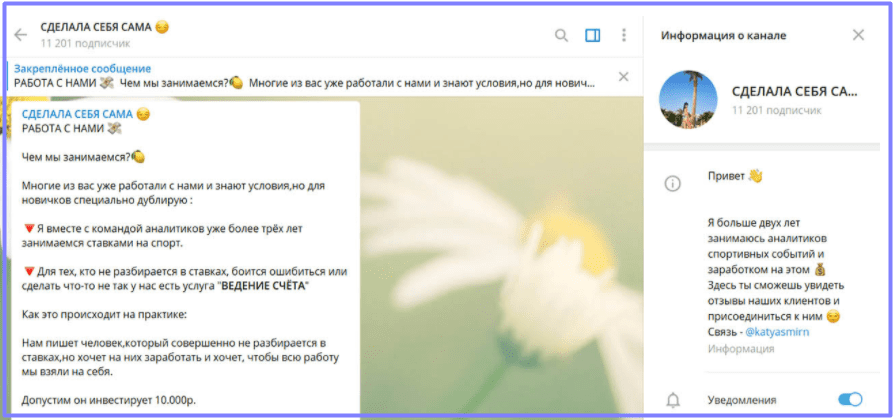Open the three-dot more options menu
The height and width of the screenshot is (420, 893).
pyautogui.click(x=624, y=35)
